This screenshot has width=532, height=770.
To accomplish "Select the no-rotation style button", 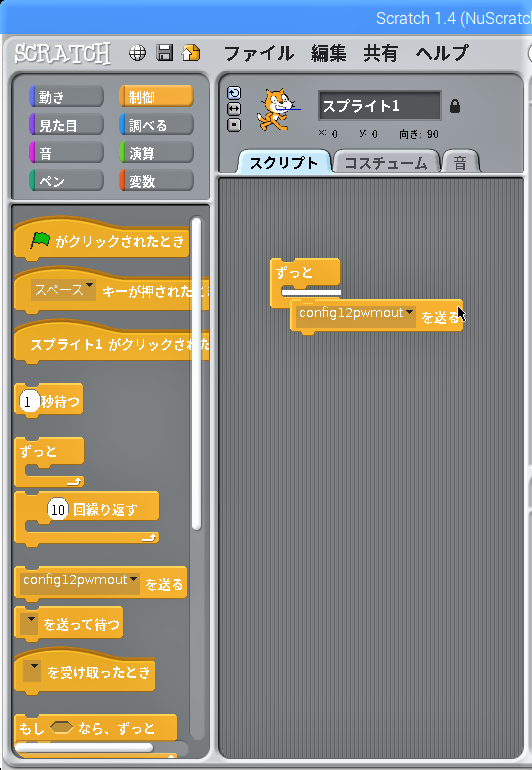I will coord(234,125).
